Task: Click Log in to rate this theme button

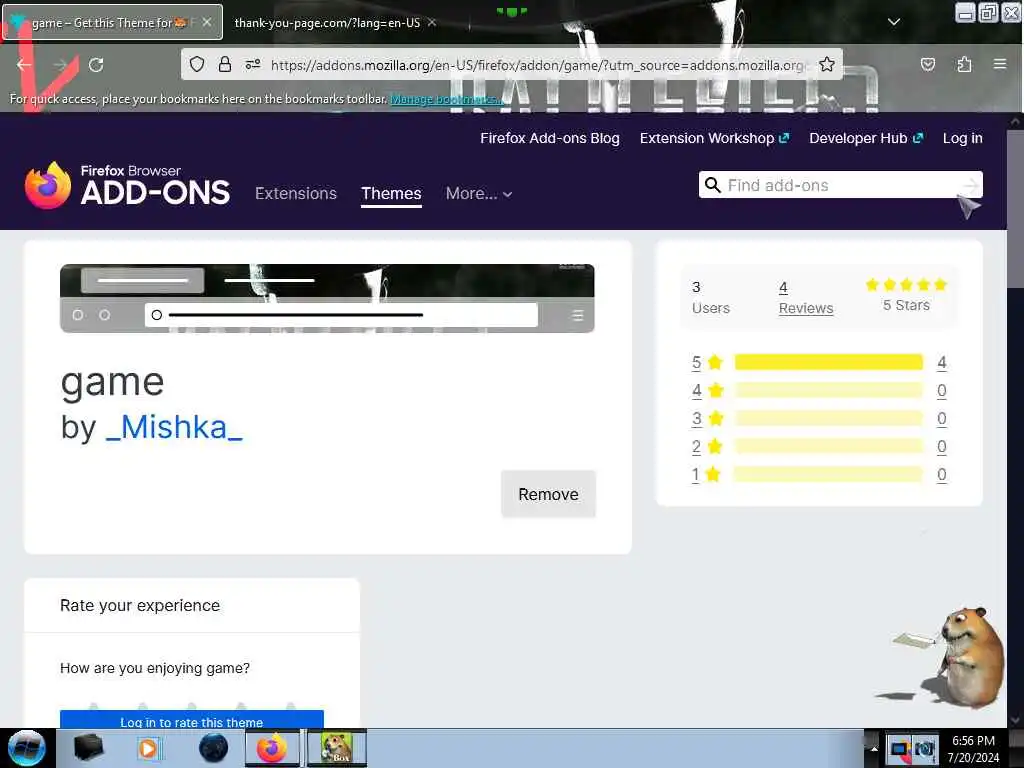Action: tap(191, 720)
